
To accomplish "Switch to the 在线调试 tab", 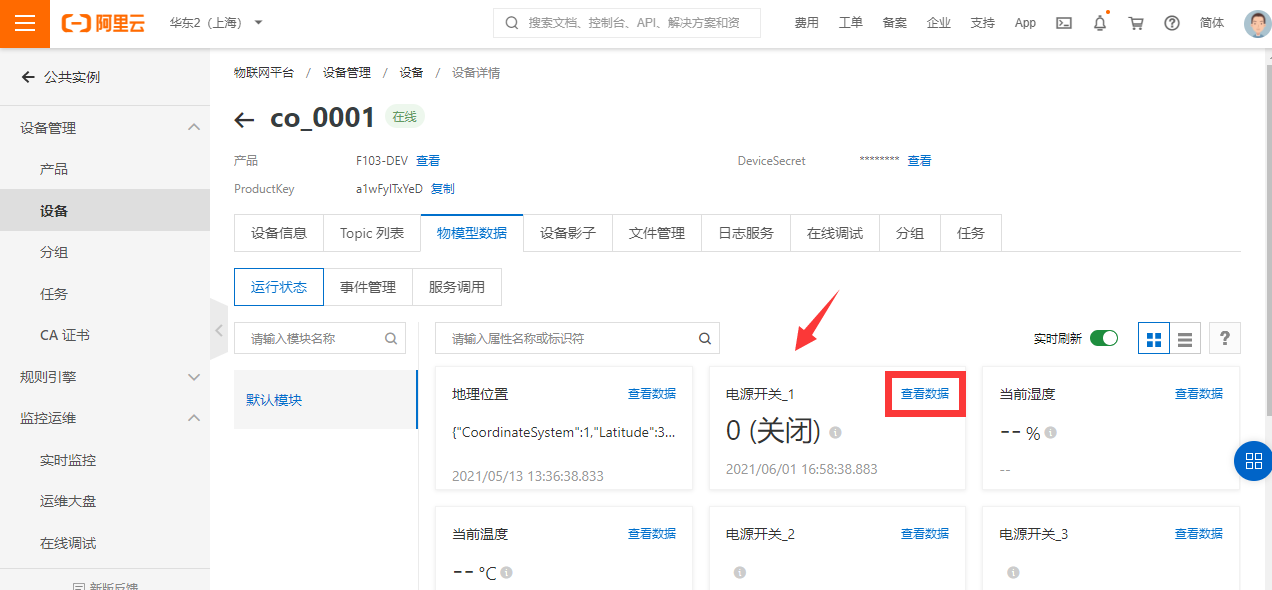I will pyautogui.click(x=835, y=233).
